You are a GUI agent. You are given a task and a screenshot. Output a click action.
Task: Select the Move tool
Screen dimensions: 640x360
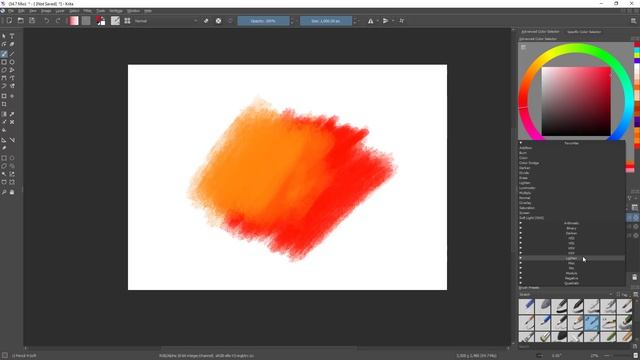12,96
